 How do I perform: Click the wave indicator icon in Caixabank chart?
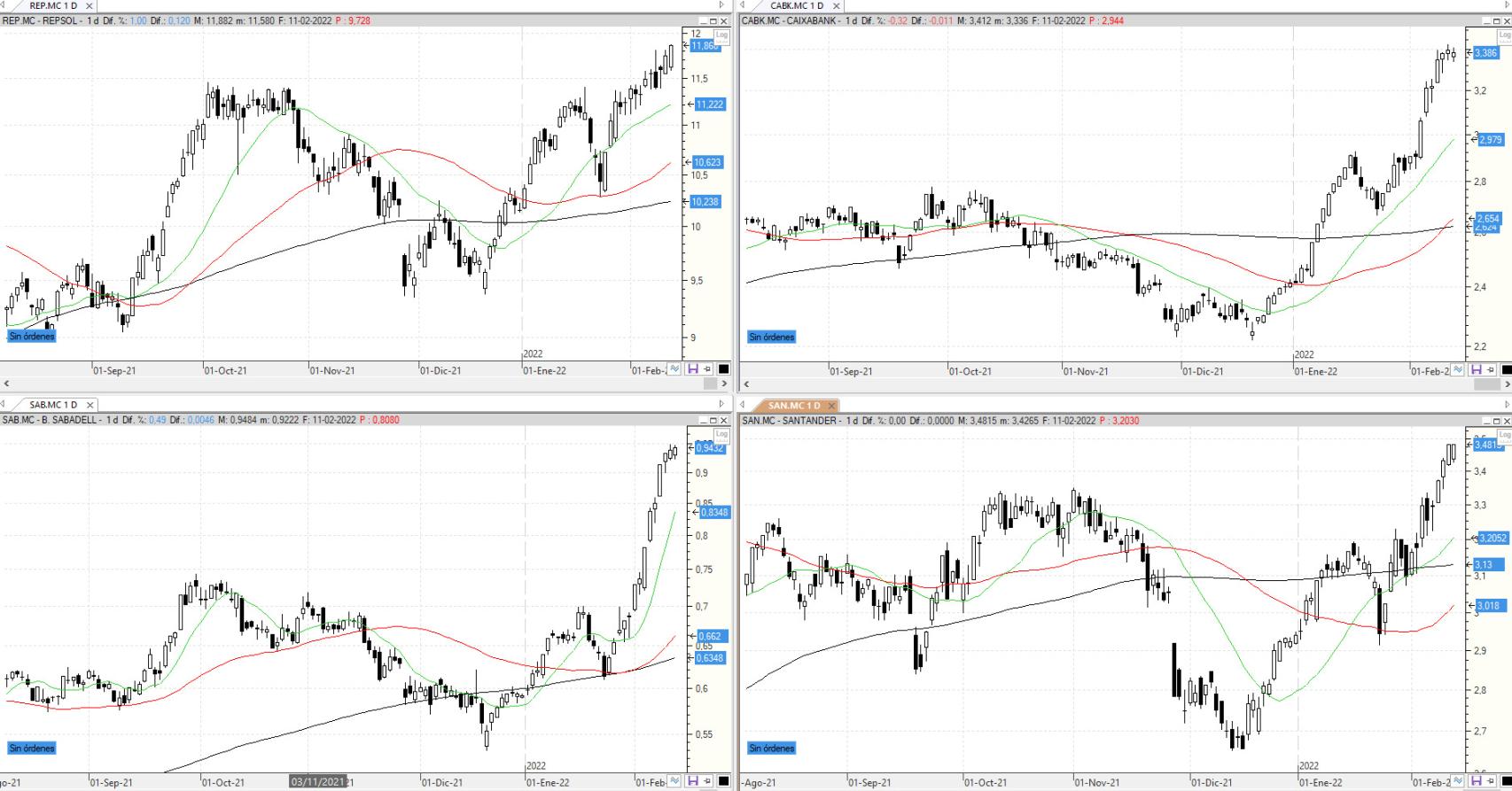(x=1459, y=370)
